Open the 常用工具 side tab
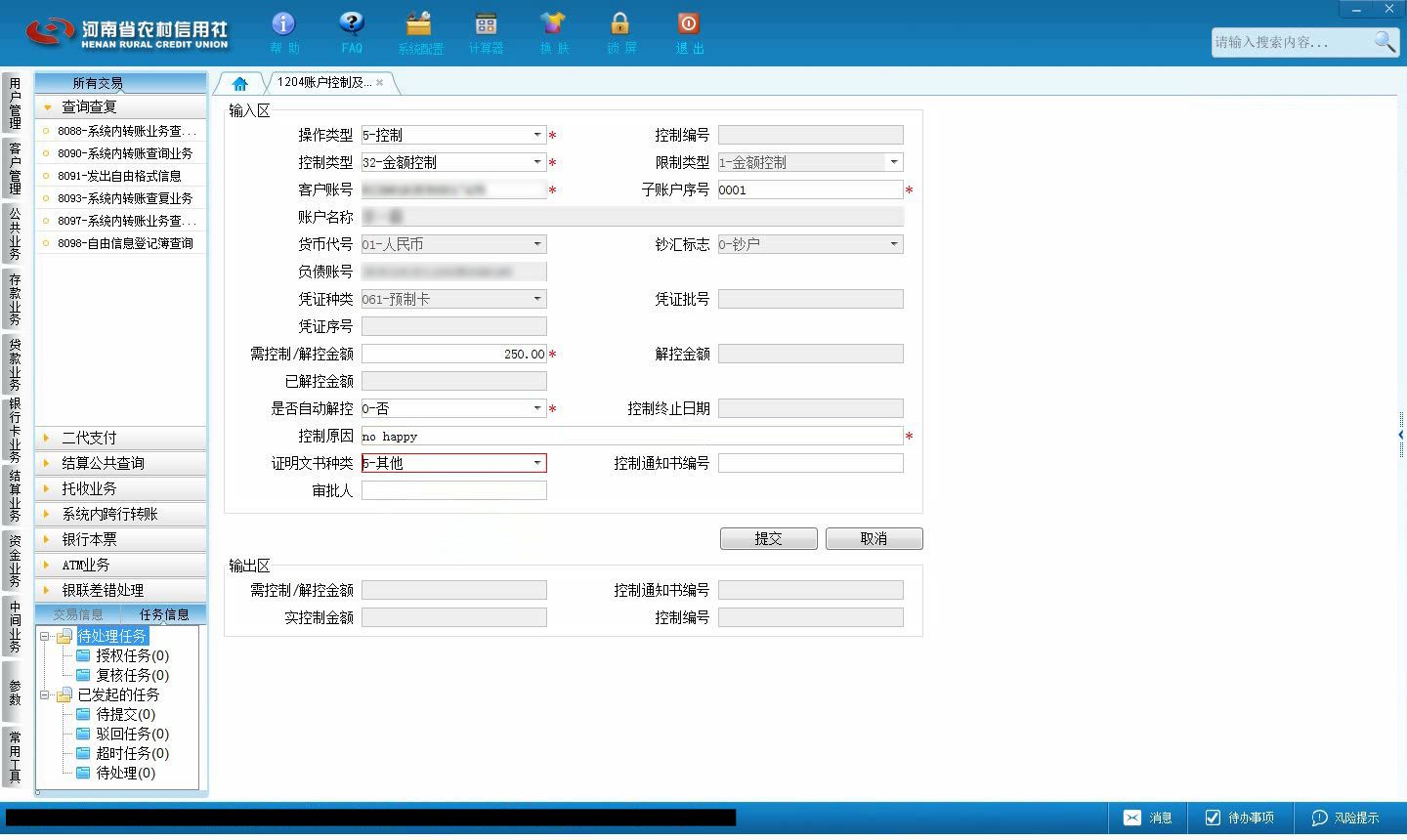Image resolution: width=1407 pixels, height=840 pixels. 15,757
